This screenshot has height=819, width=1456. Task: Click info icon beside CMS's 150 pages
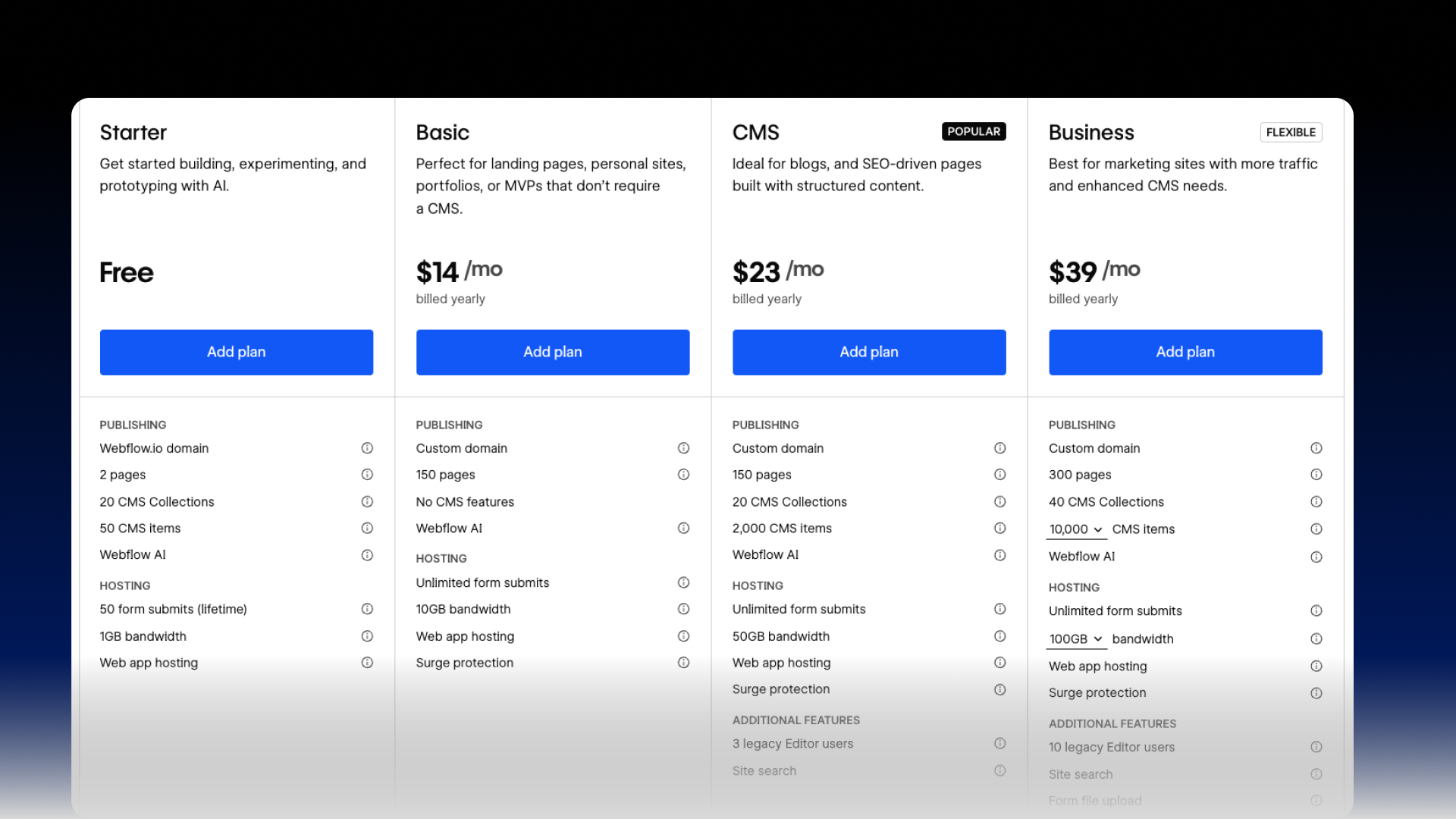999,475
